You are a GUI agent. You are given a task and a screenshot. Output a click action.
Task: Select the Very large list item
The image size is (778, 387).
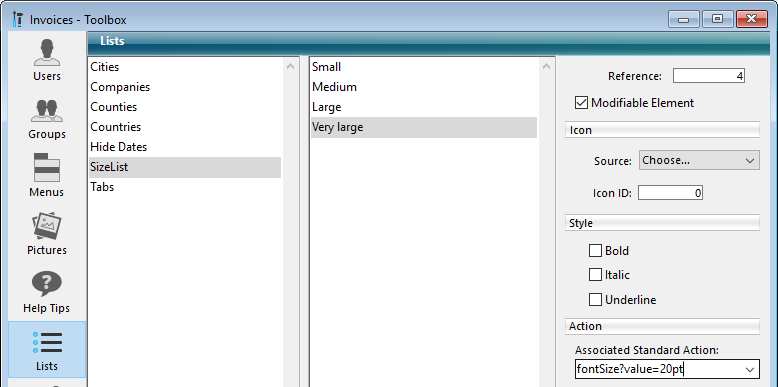pyautogui.click(x=424, y=128)
